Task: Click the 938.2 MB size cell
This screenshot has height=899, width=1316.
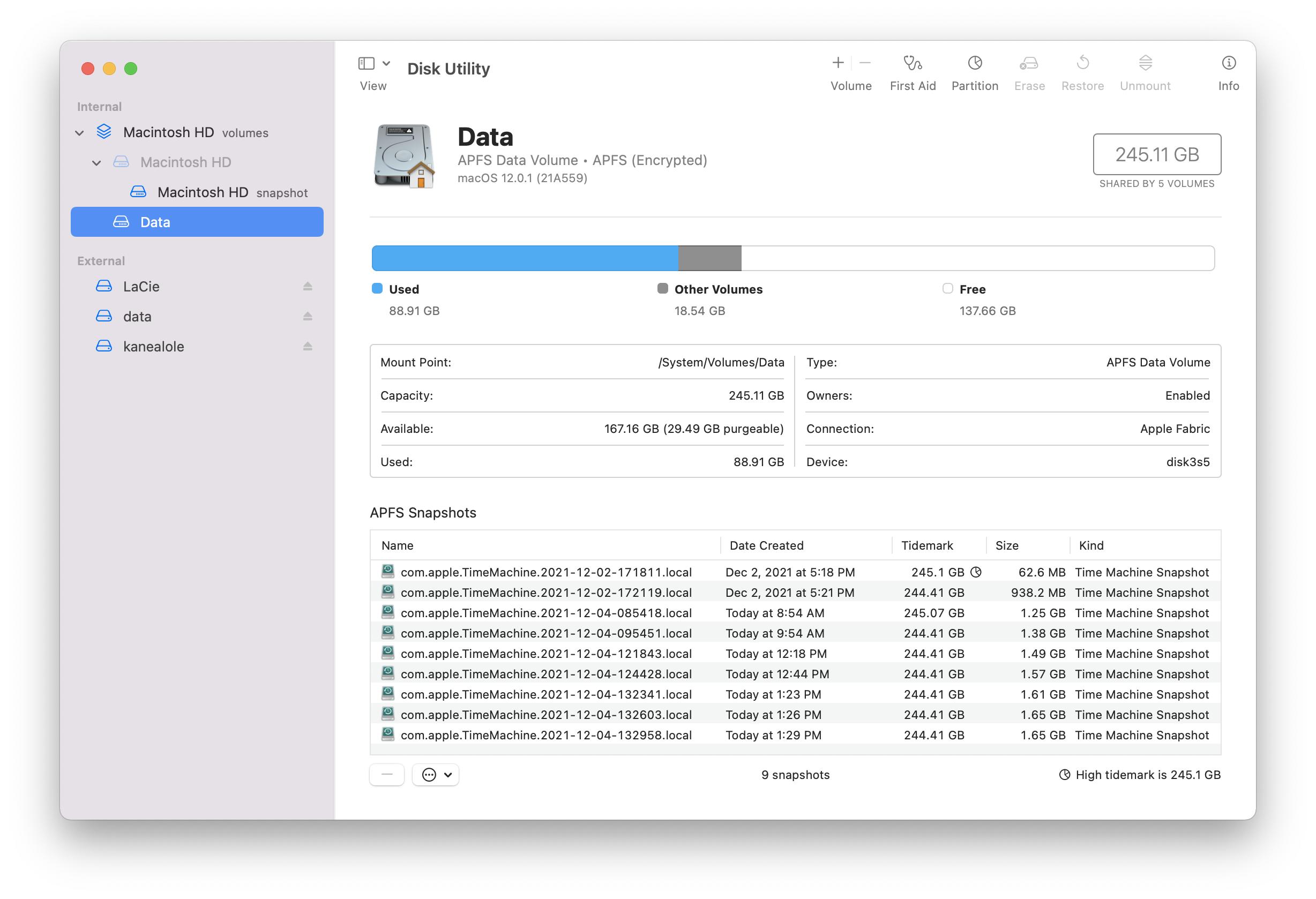Action: pos(1038,593)
